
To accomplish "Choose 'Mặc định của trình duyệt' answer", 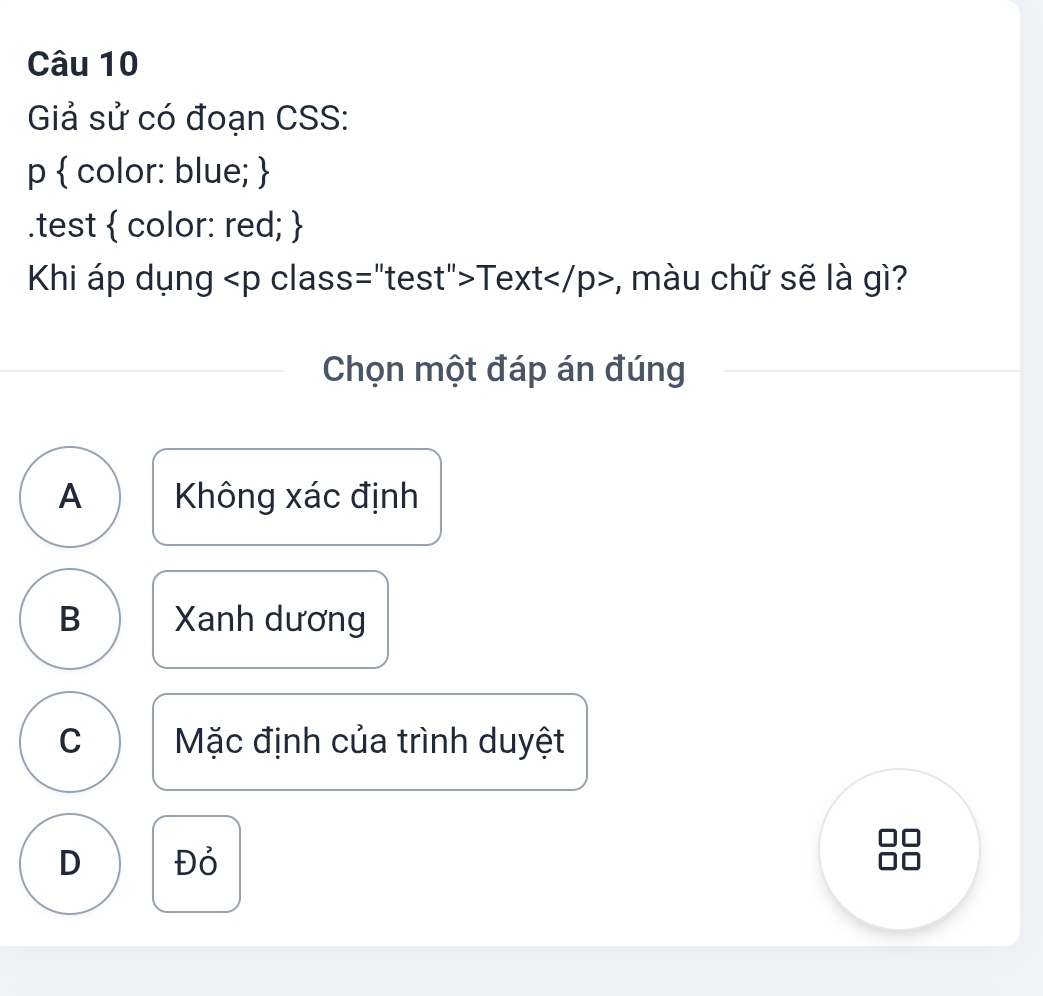I will coord(369,742).
